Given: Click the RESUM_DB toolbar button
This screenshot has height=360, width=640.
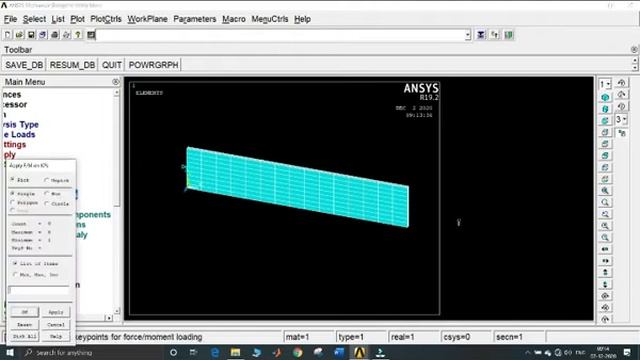Looking at the screenshot, I should [72, 65].
